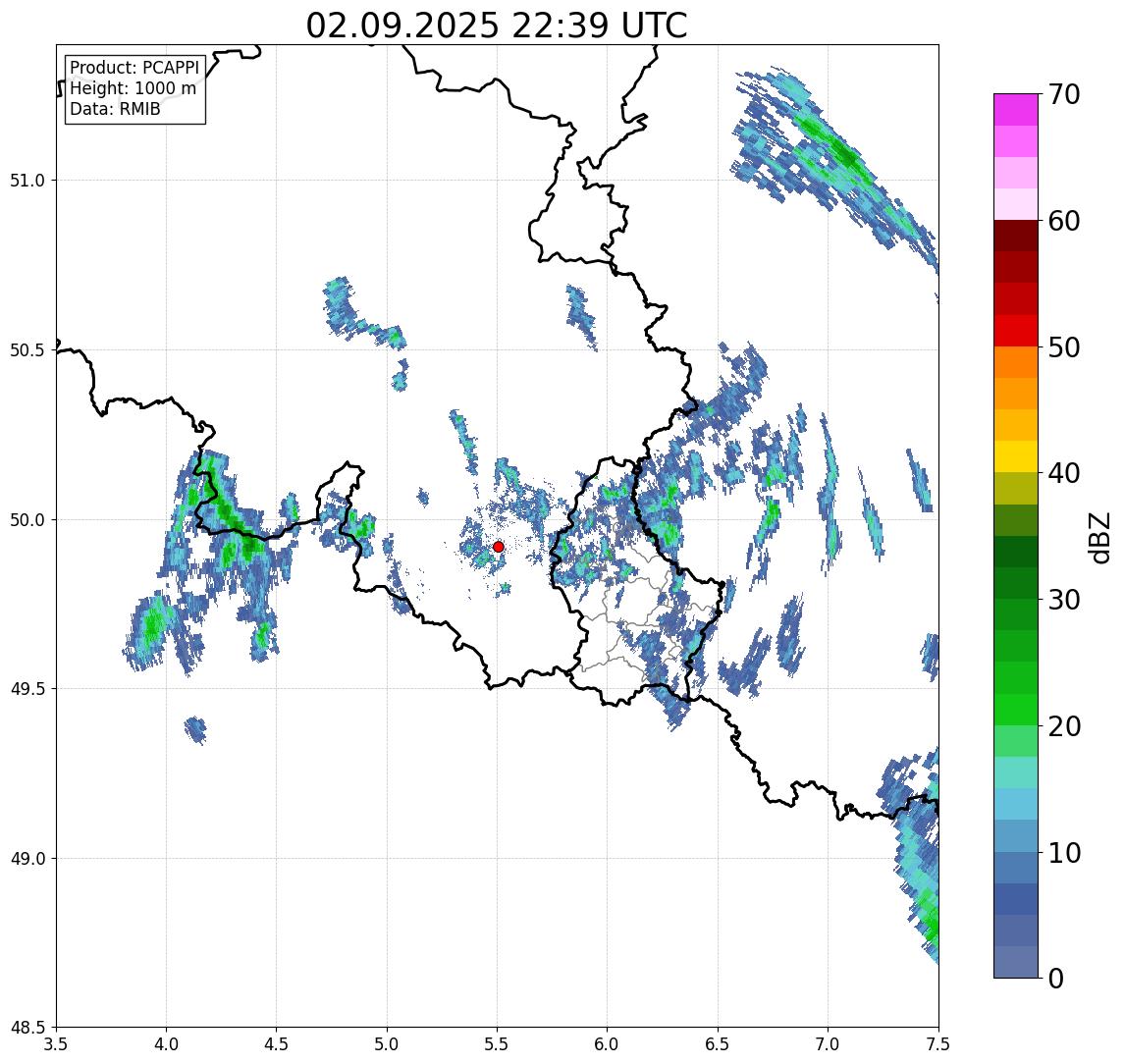Click the red radar location marker

click(x=499, y=547)
